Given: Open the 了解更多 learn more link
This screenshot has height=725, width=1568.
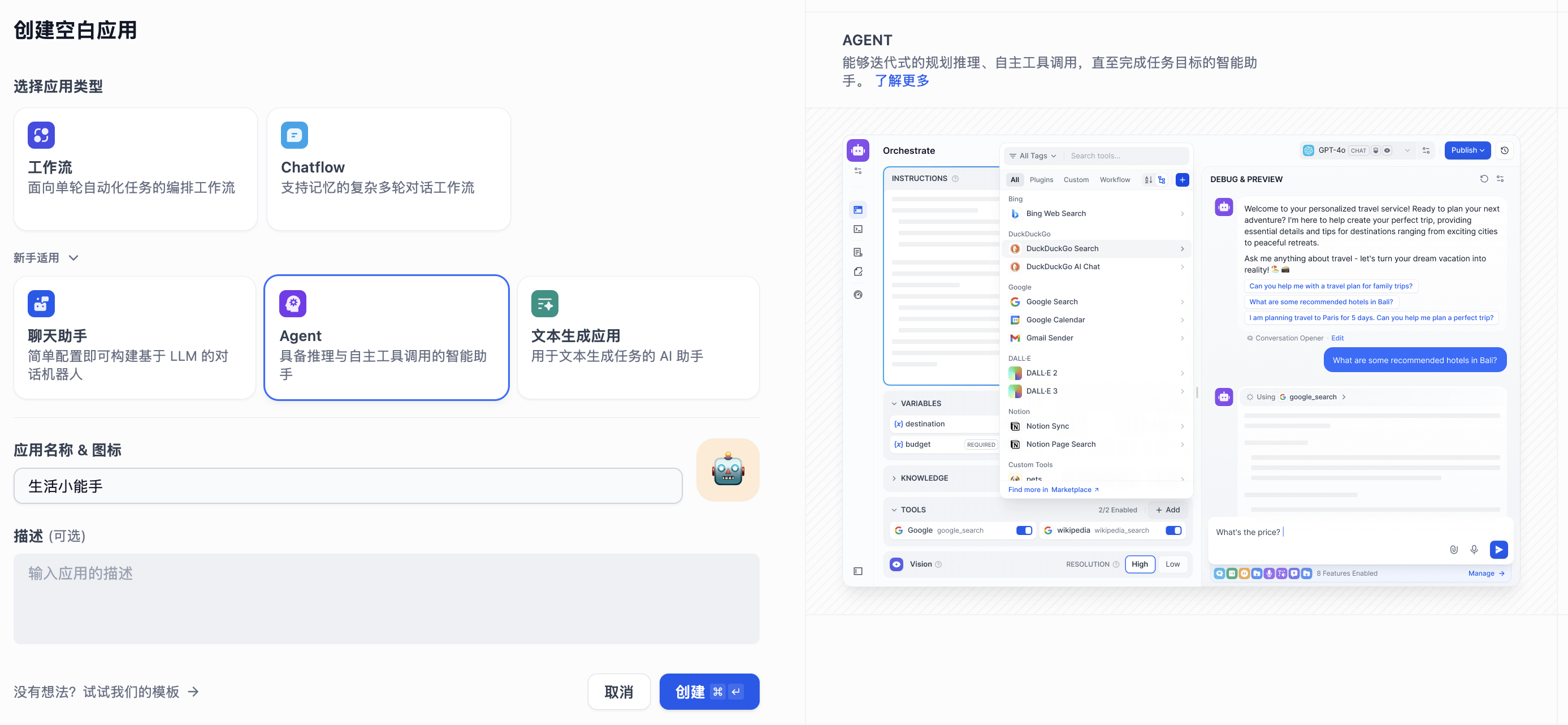Looking at the screenshot, I should [x=902, y=80].
